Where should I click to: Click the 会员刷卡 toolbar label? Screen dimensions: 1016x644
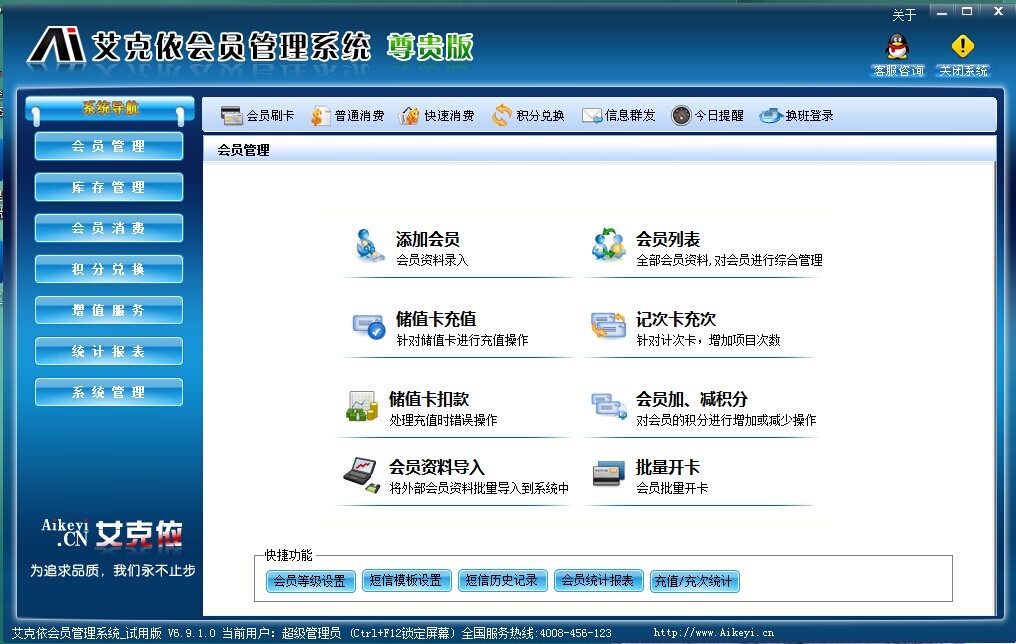coord(270,115)
